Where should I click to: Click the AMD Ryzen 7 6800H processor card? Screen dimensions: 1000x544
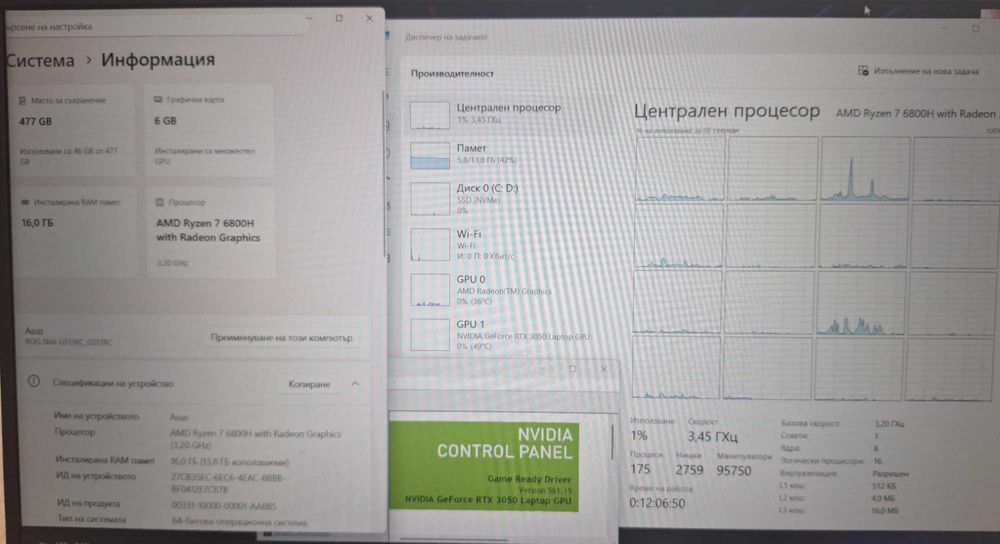(211, 232)
